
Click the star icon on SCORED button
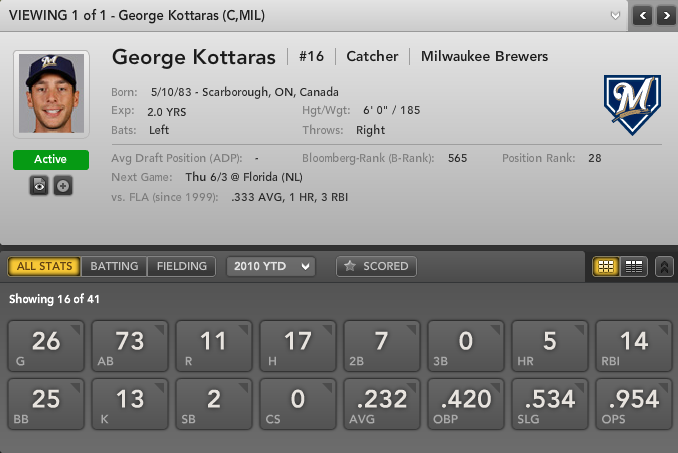(350, 267)
